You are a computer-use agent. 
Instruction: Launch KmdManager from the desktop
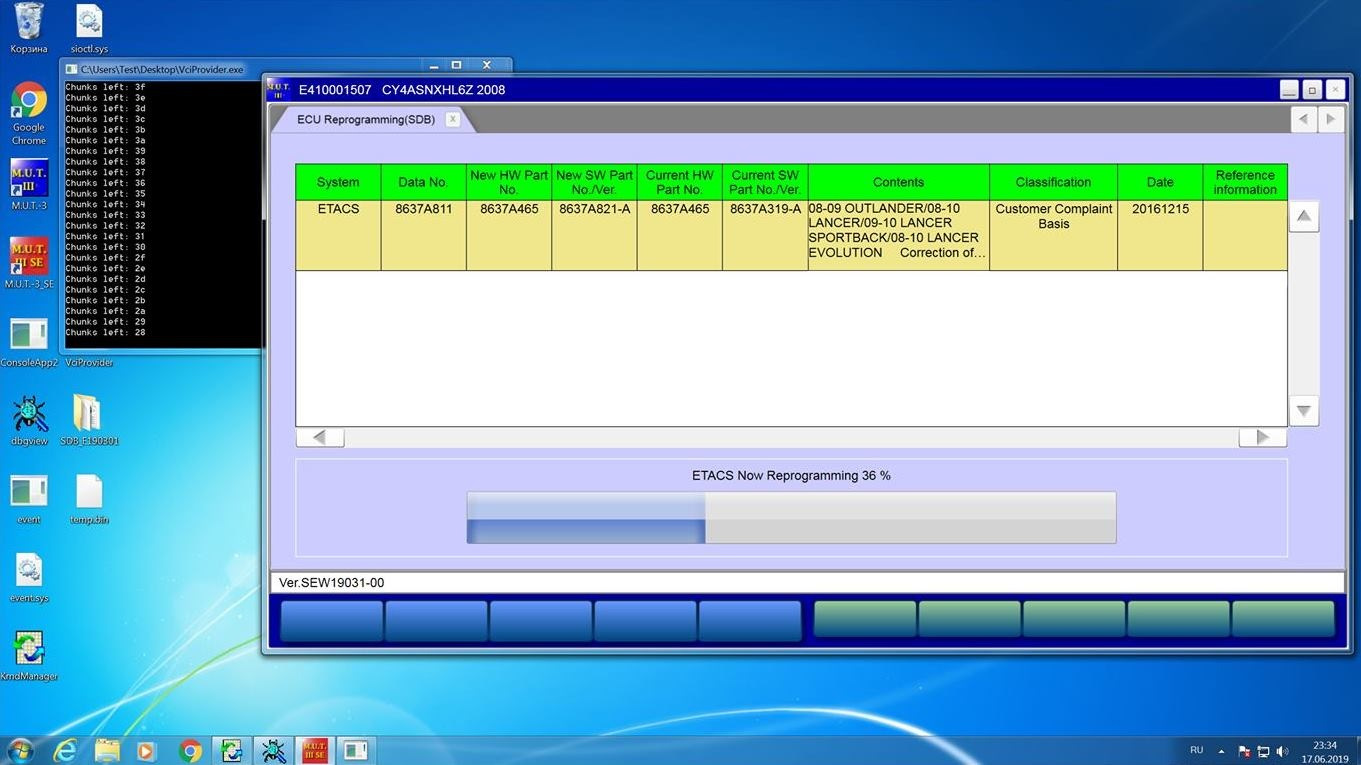29,656
